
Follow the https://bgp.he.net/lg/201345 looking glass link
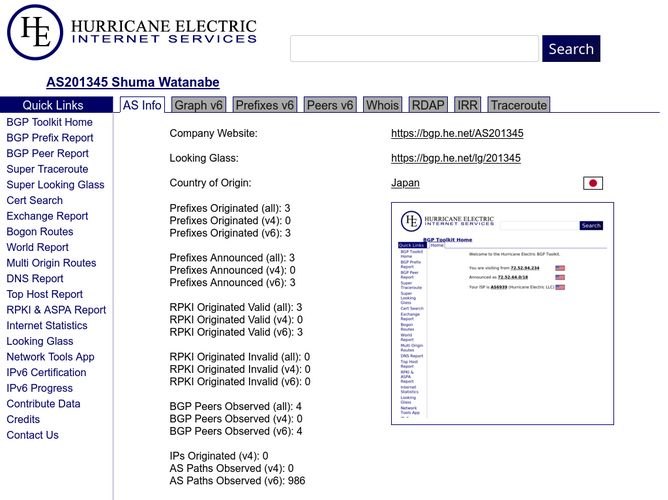[x=456, y=158]
